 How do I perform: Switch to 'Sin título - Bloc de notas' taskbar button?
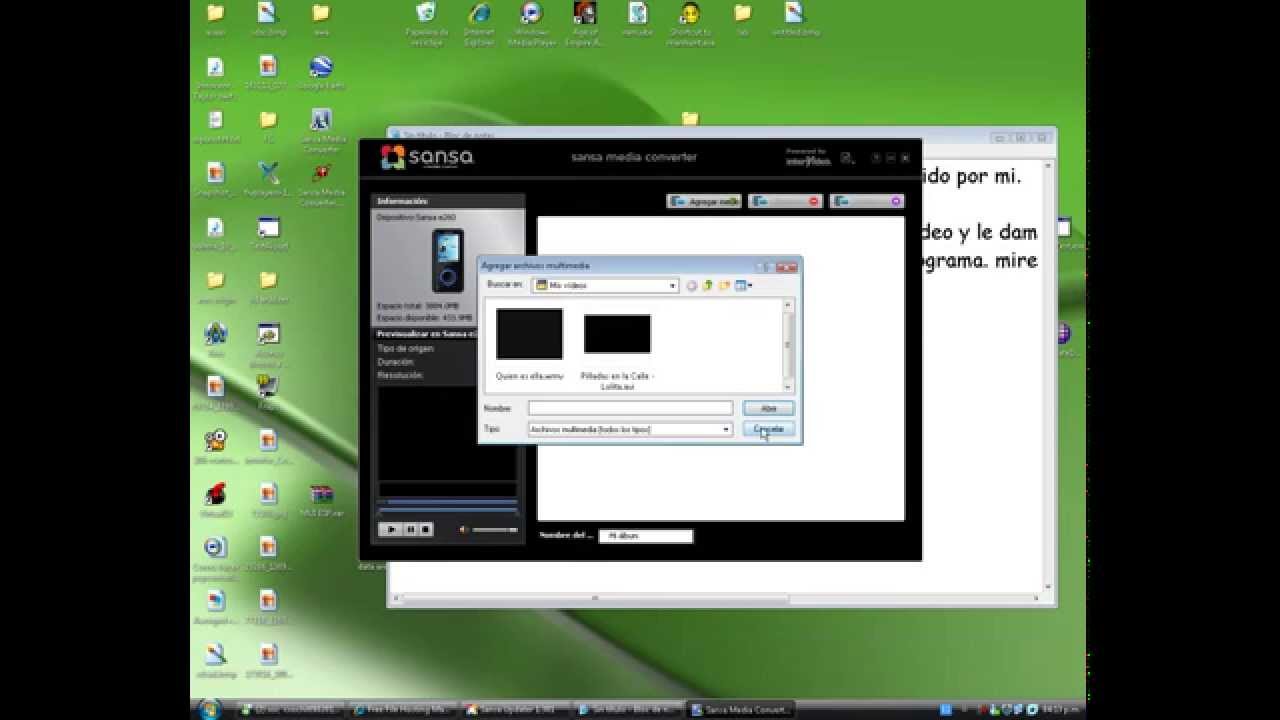(628, 709)
